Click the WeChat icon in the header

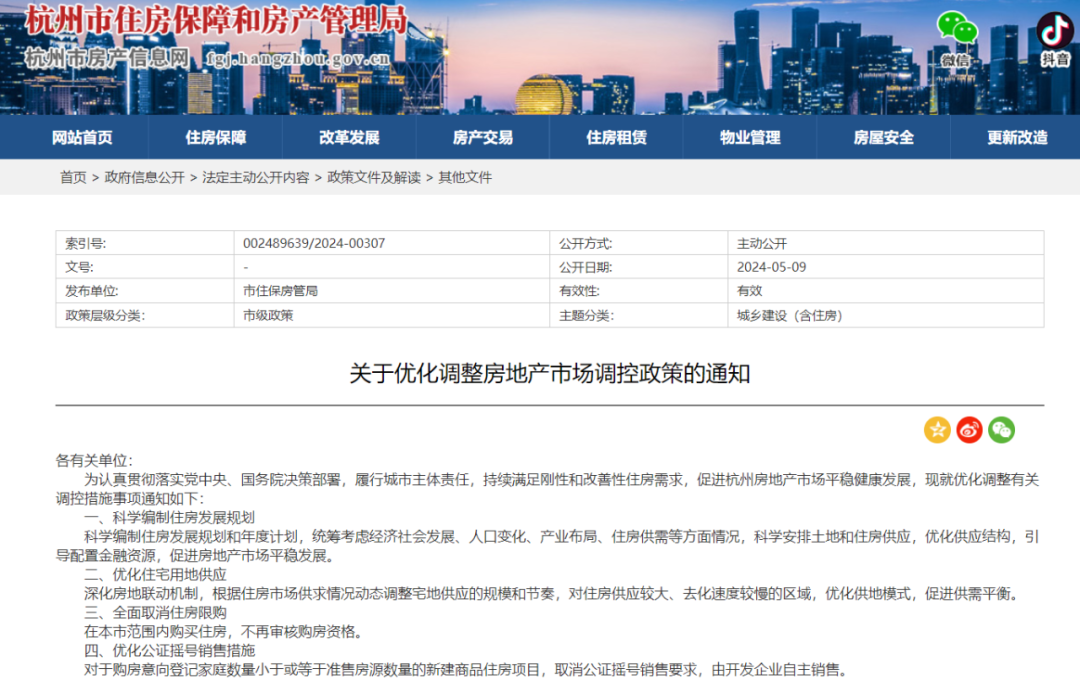(956, 30)
